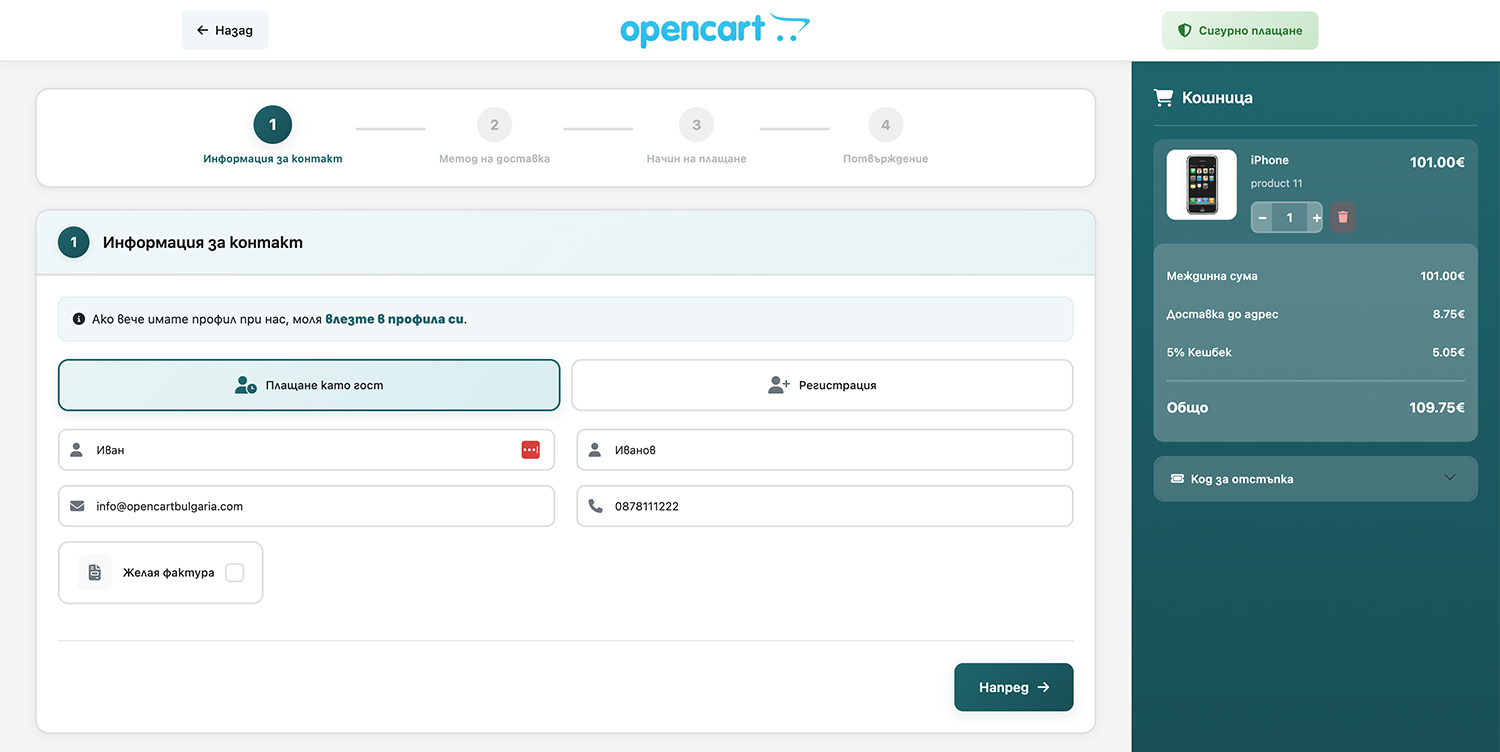Click the shopping cart icon beside Кошница
The height and width of the screenshot is (752, 1500).
click(1162, 98)
